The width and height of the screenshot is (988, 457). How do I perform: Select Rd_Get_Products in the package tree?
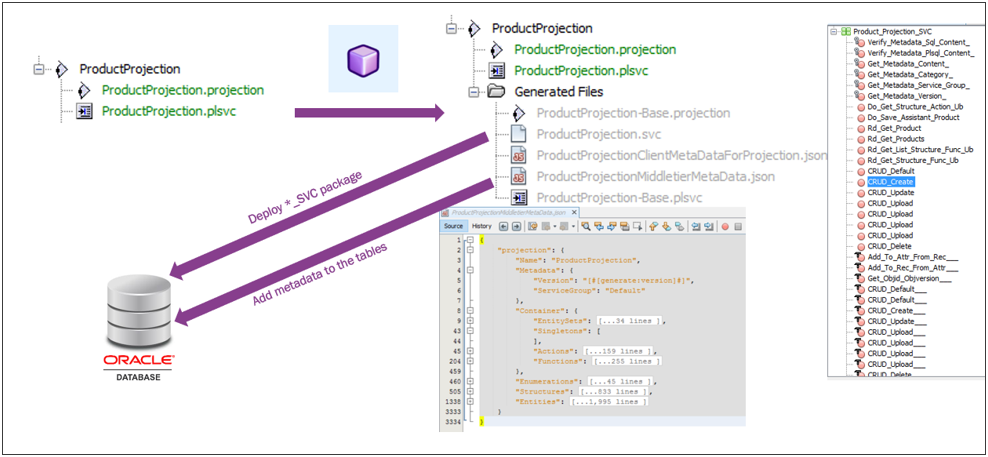(895, 139)
